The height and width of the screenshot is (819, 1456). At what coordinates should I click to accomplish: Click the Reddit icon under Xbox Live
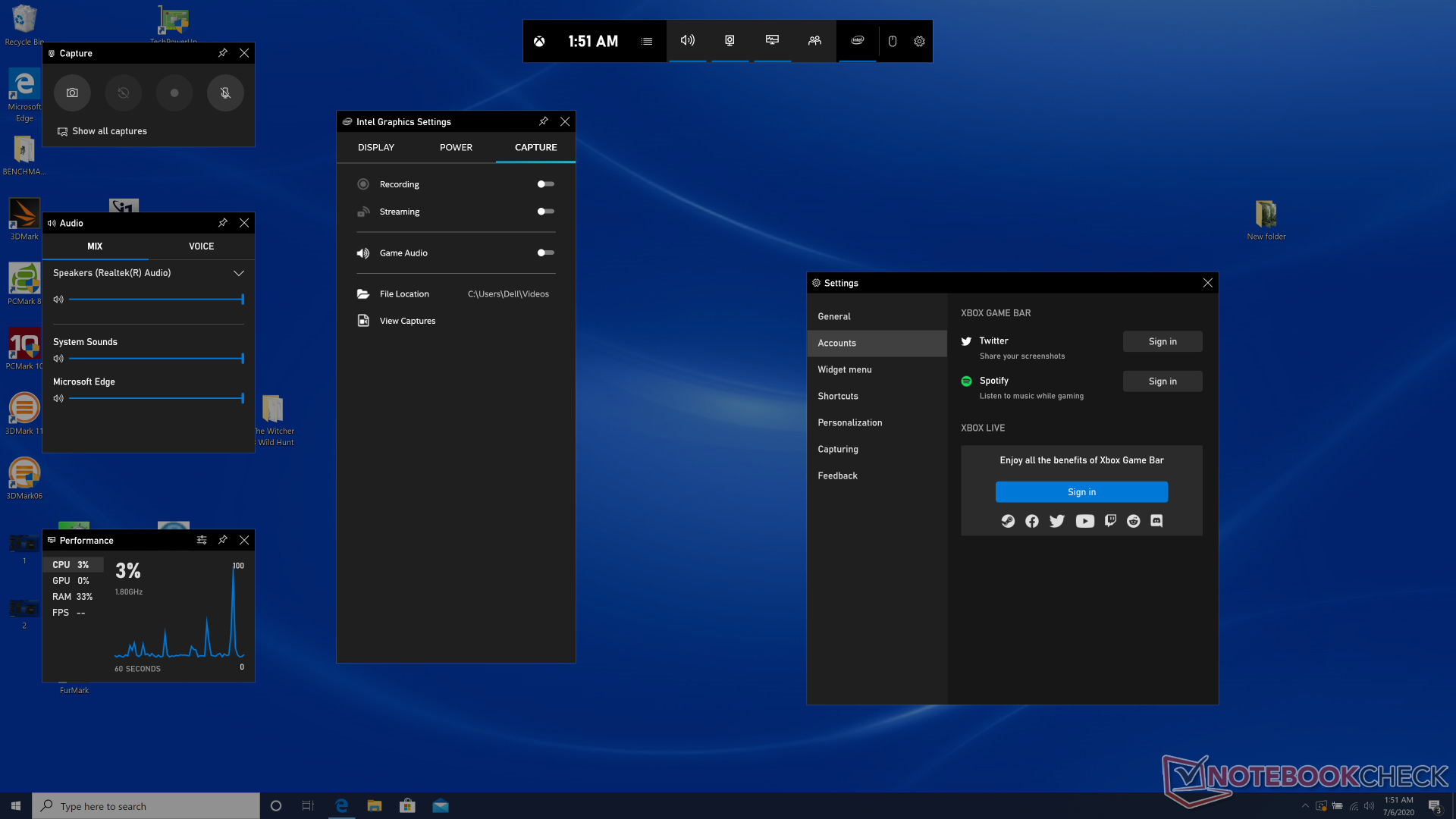(x=1134, y=521)
